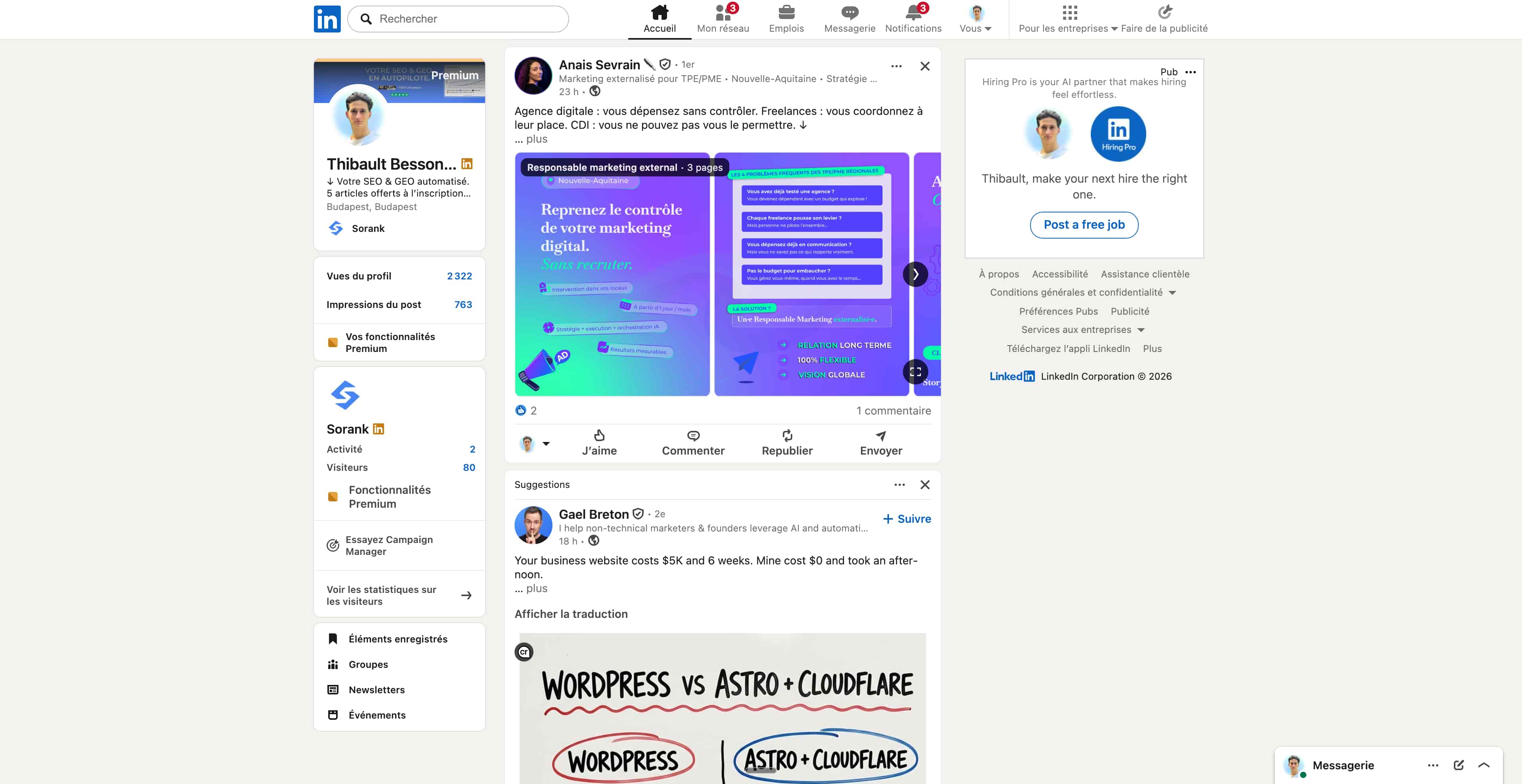The image size is (1522, 784).
Task: Follow Gael Breton
Action: [x=906, y=519]
